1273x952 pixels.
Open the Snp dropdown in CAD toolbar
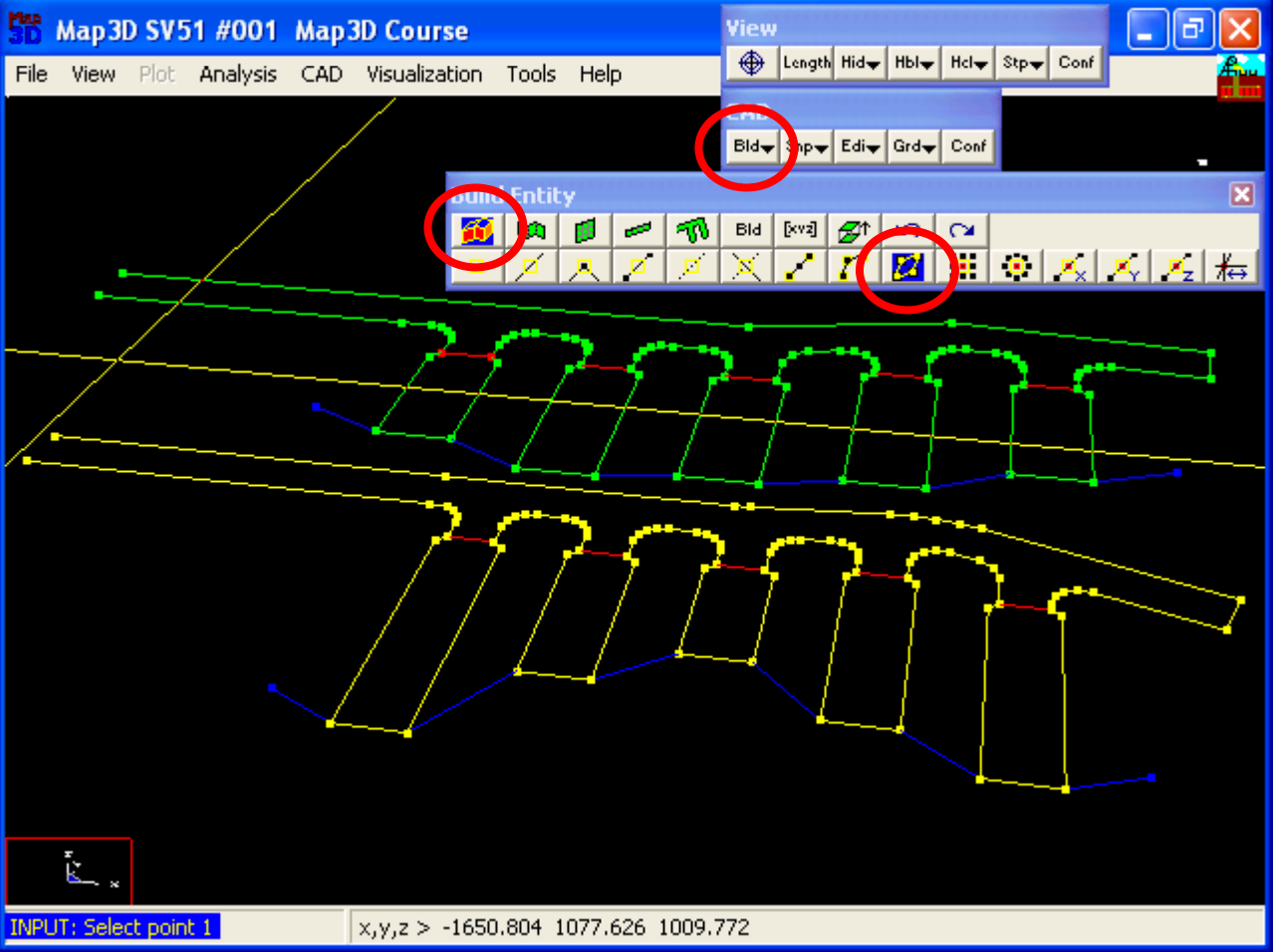807,146
